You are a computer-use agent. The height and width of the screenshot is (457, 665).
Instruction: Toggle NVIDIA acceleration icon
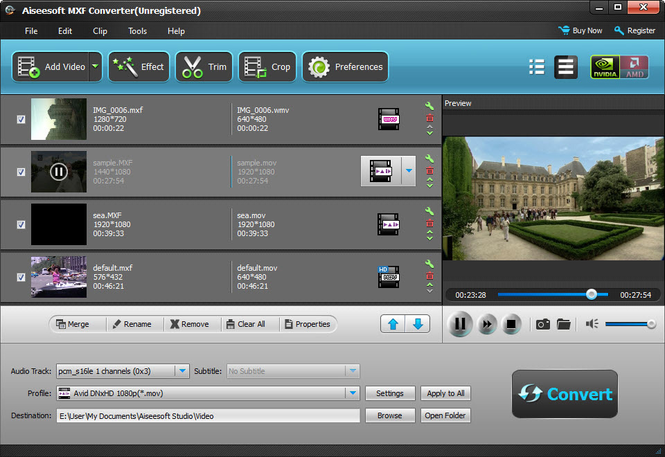605,67
